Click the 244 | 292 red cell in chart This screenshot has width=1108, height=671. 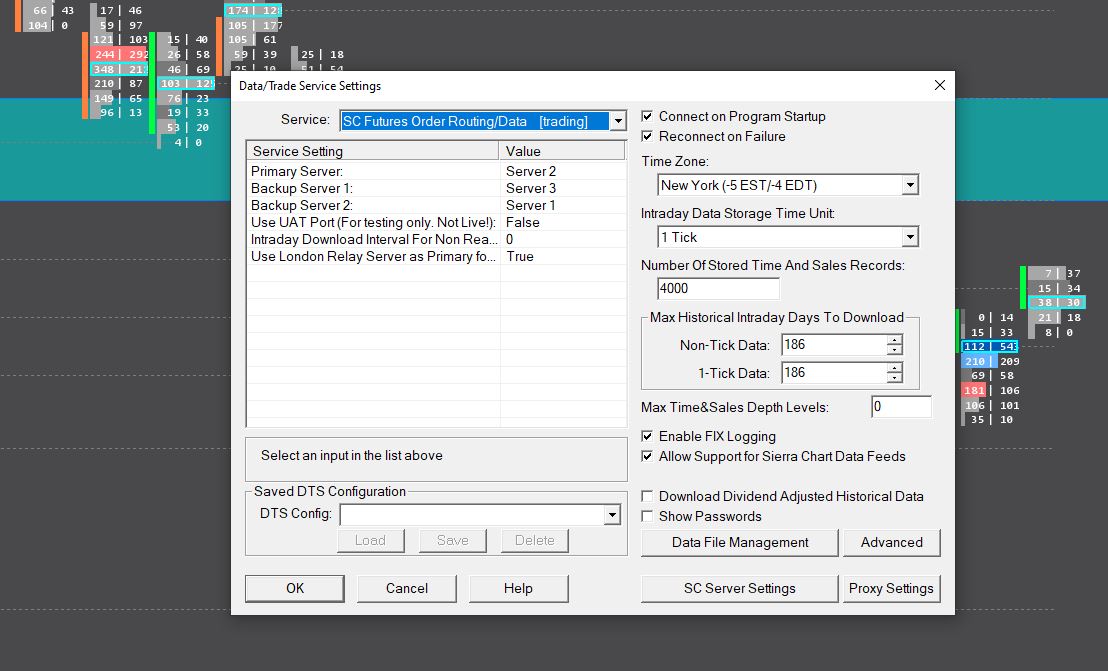(x=120, y=54)
